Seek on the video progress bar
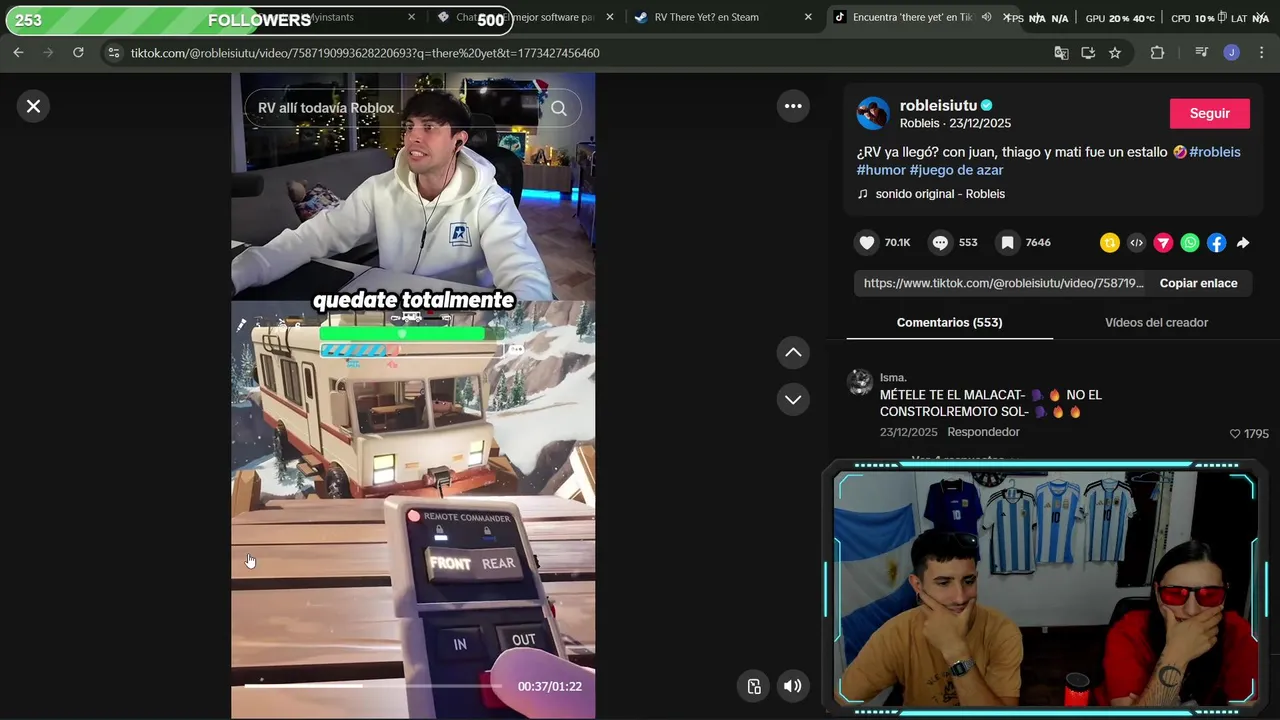The image size is (1280, 720). point(372,686)
